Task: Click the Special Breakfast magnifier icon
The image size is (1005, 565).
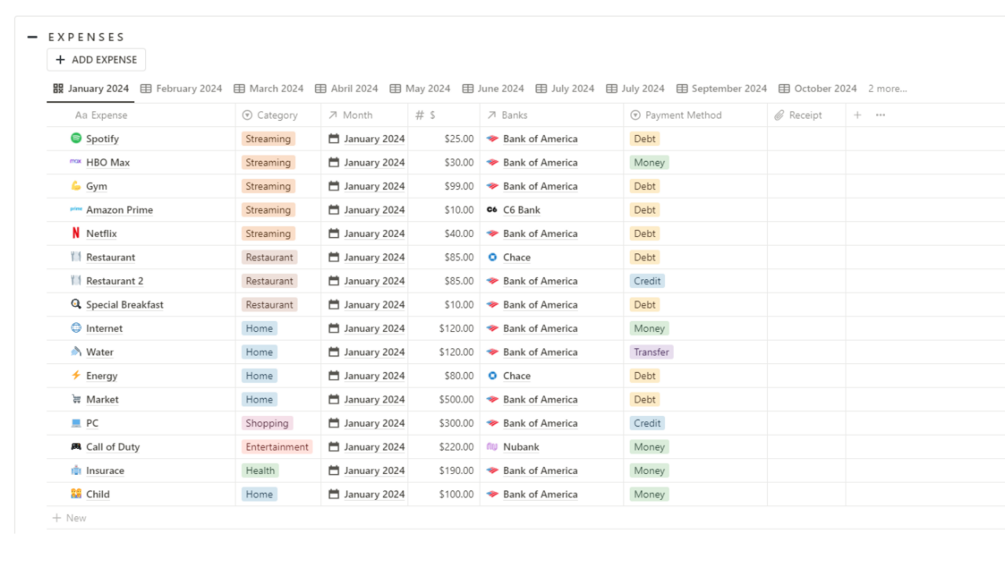Action: [x=76, y=304]
